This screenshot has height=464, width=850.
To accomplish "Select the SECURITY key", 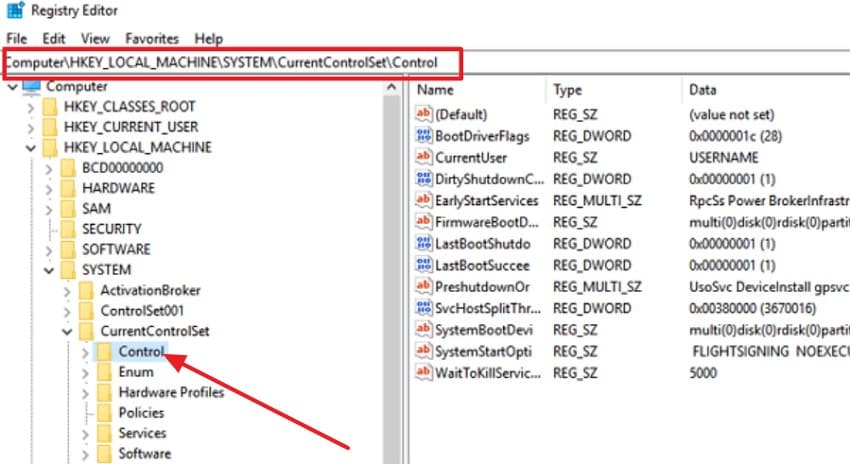I will [112, 229].
